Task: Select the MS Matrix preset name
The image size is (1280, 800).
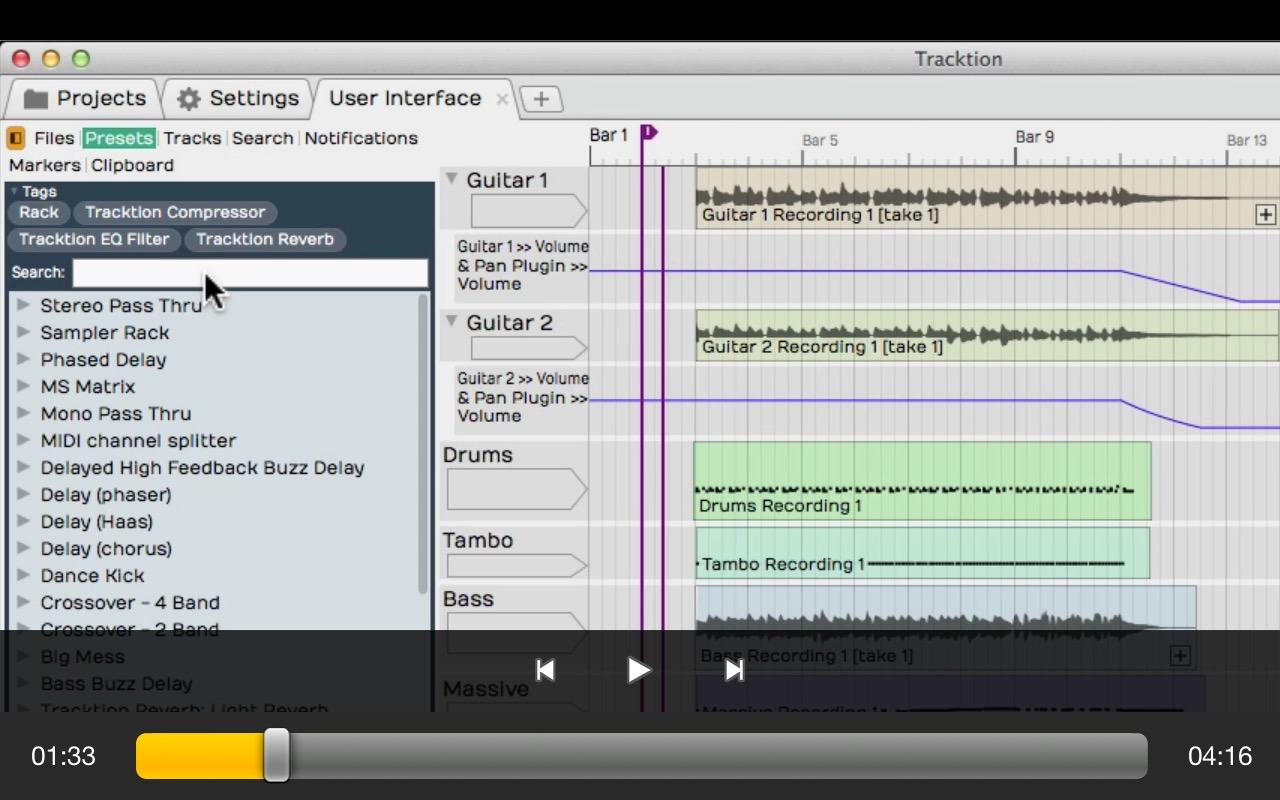Action: click(88, 386)
